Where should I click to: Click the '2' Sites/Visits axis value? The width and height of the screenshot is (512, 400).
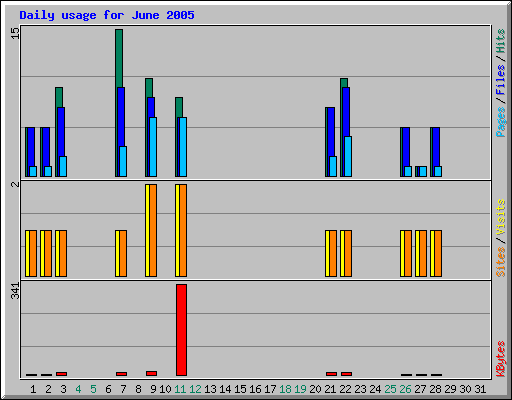(x=15, y=184)
